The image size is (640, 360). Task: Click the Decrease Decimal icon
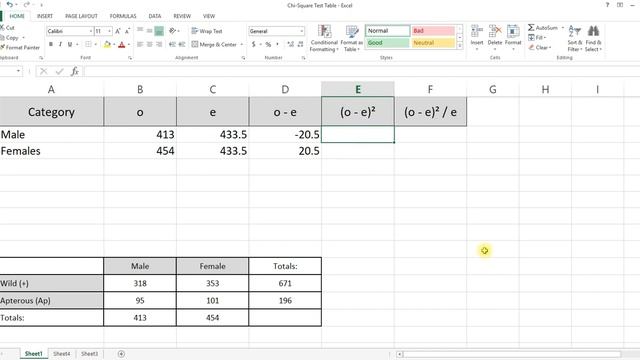(x=300, y=44)
